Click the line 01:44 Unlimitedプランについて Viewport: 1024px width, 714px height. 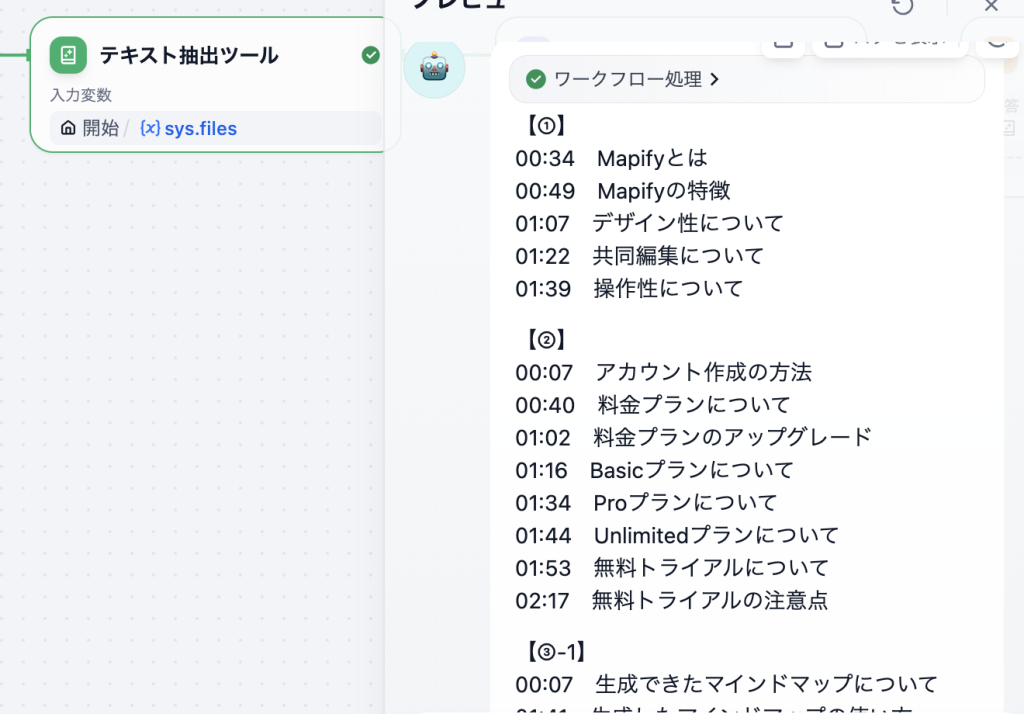[677, 536]
